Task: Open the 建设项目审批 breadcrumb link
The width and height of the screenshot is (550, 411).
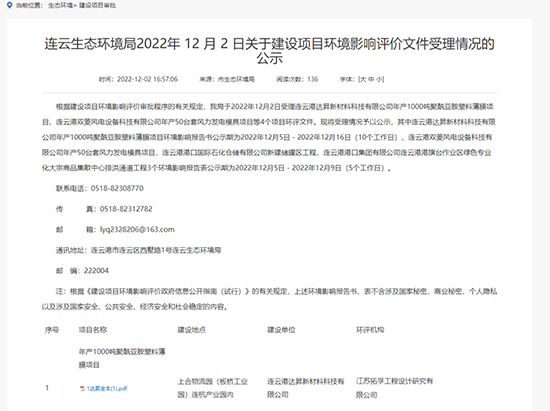Action: (97, 6)
